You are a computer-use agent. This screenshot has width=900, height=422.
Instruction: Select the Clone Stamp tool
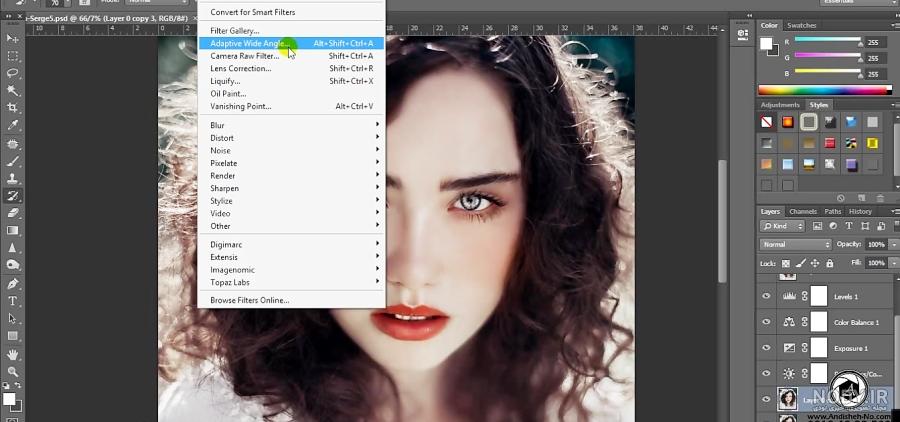coord(12,178)
